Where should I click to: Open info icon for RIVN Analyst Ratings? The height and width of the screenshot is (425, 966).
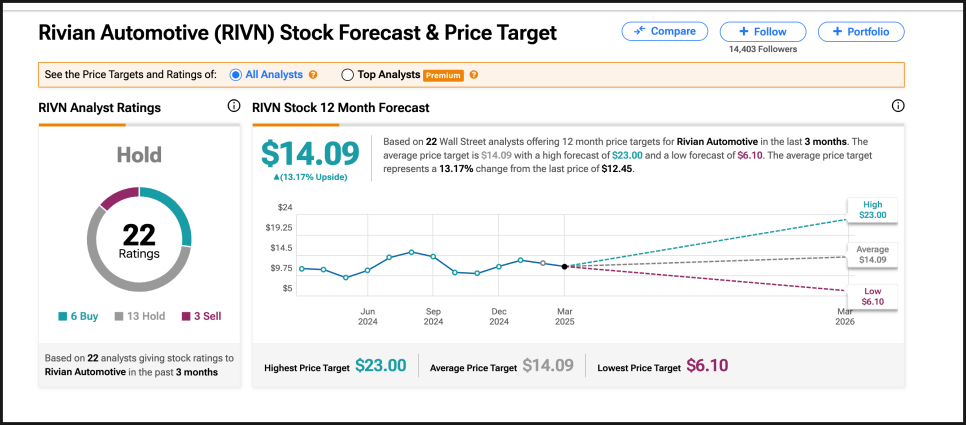(x=233, y=106)
